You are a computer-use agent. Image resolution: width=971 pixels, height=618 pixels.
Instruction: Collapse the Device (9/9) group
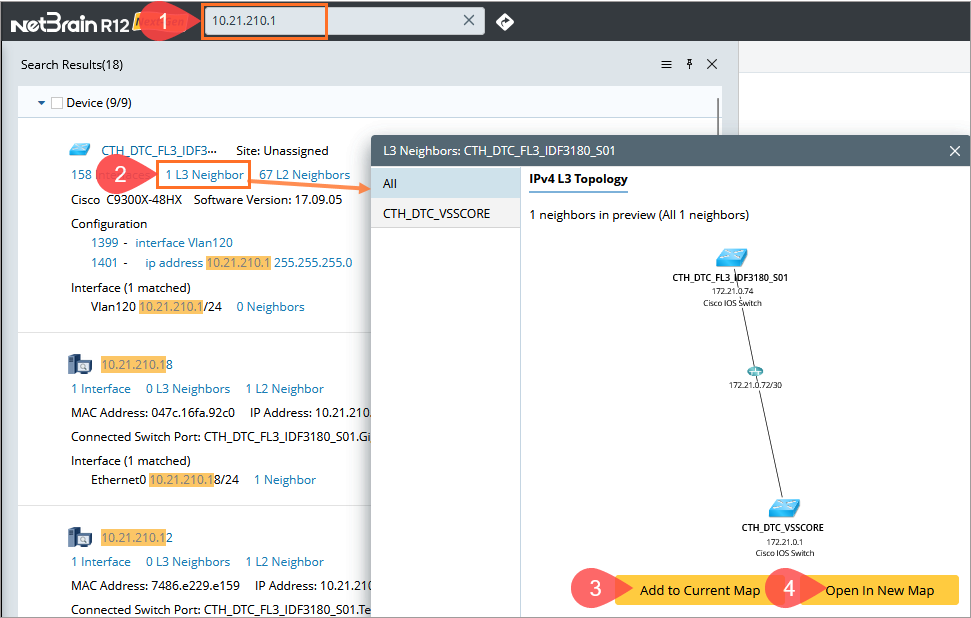(41, 103)
